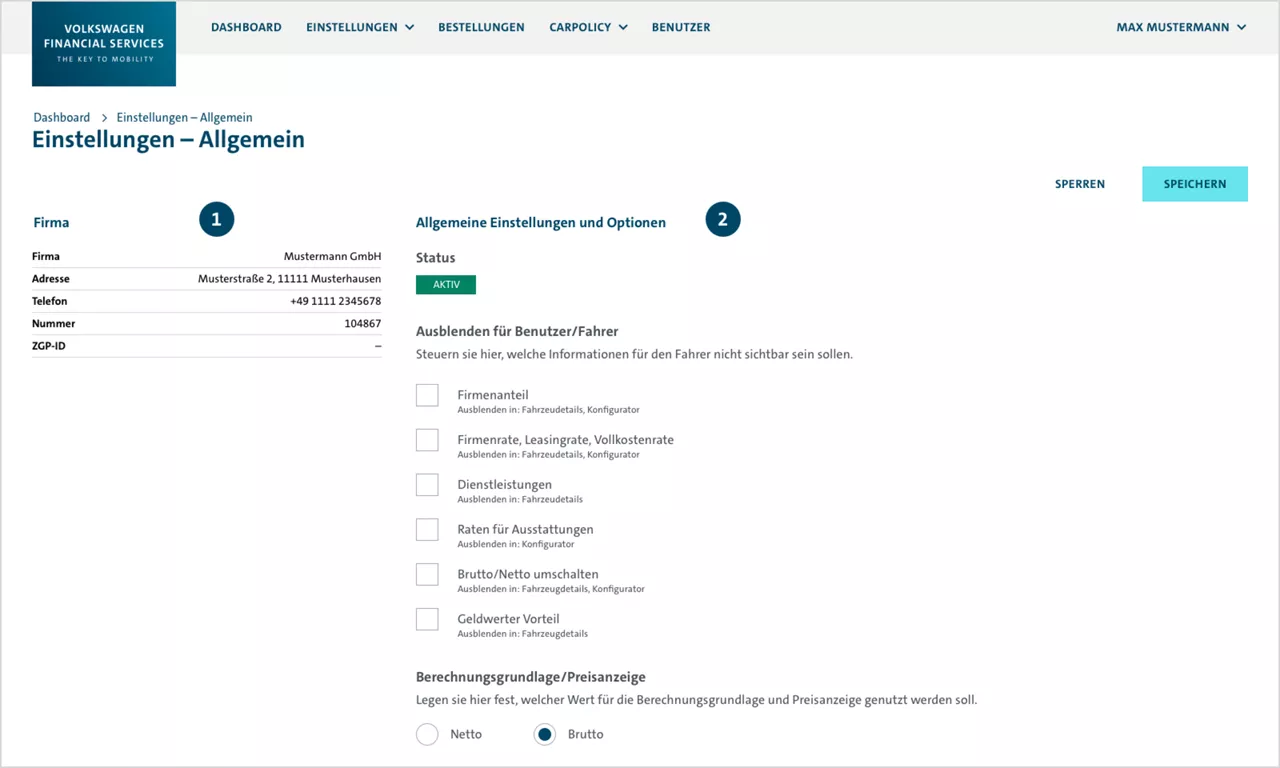1280x768 pixels.
Task: Click the numbered badge beside Allgemeine Einstellungen
Action: point(723,219)
